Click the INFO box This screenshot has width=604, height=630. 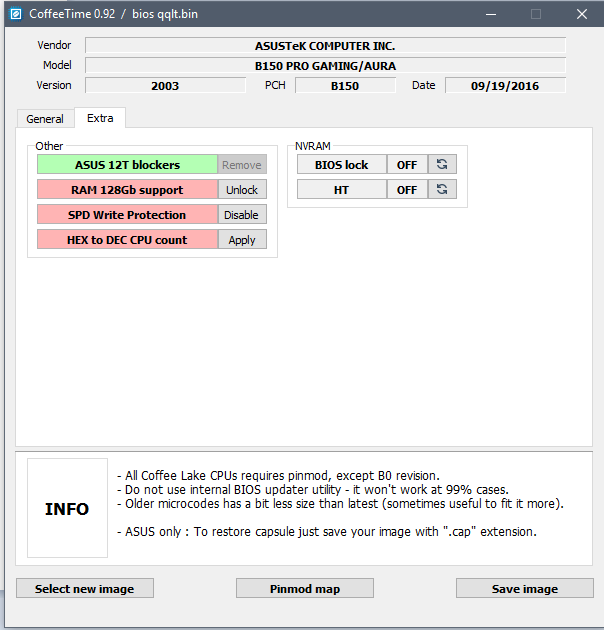pos(67,508)
